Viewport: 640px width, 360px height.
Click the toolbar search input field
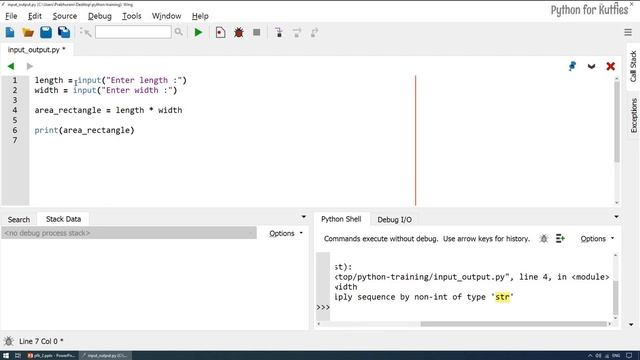[x=133, y=32]
